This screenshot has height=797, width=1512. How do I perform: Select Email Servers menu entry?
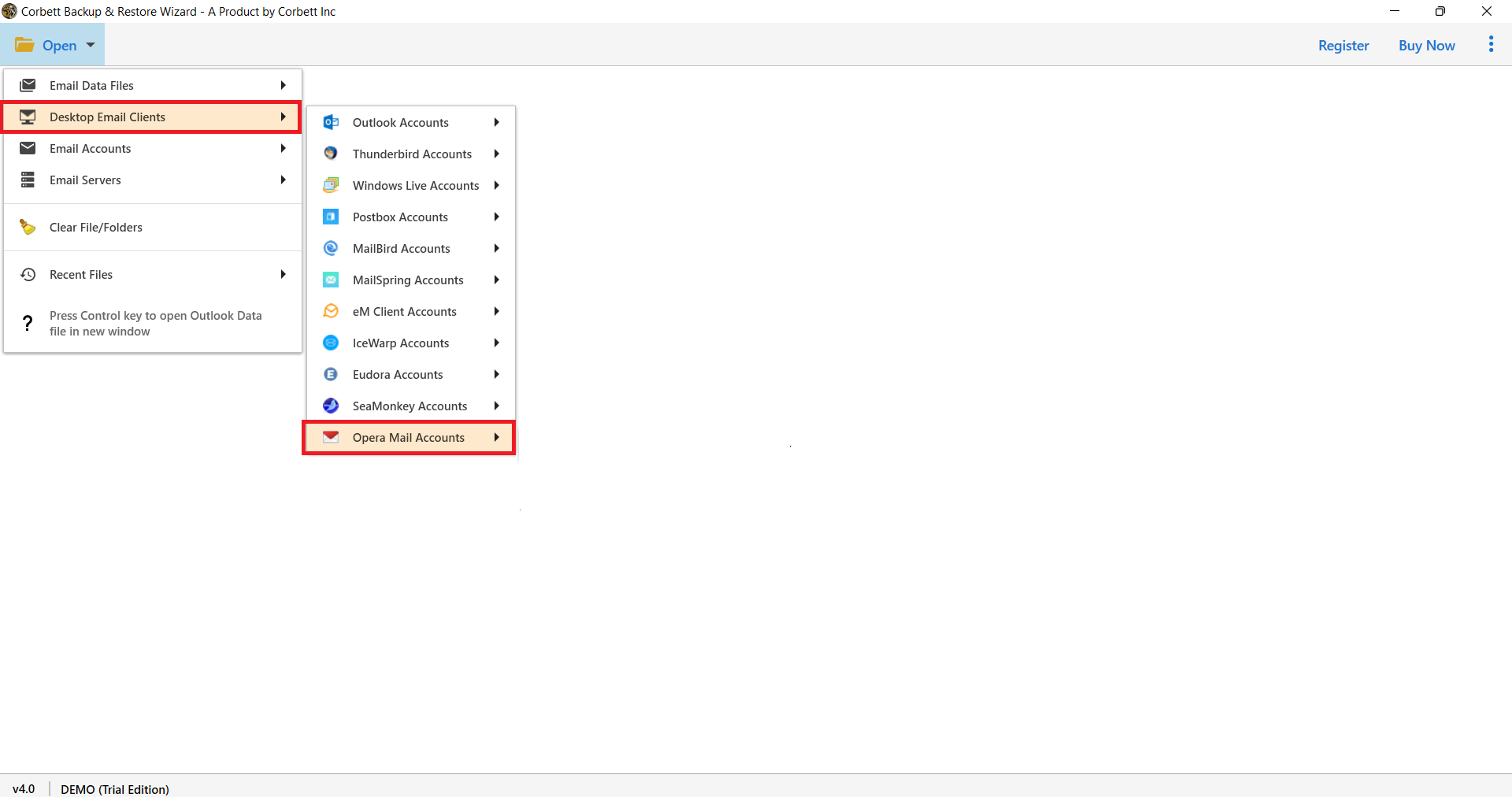pos(153,180)
